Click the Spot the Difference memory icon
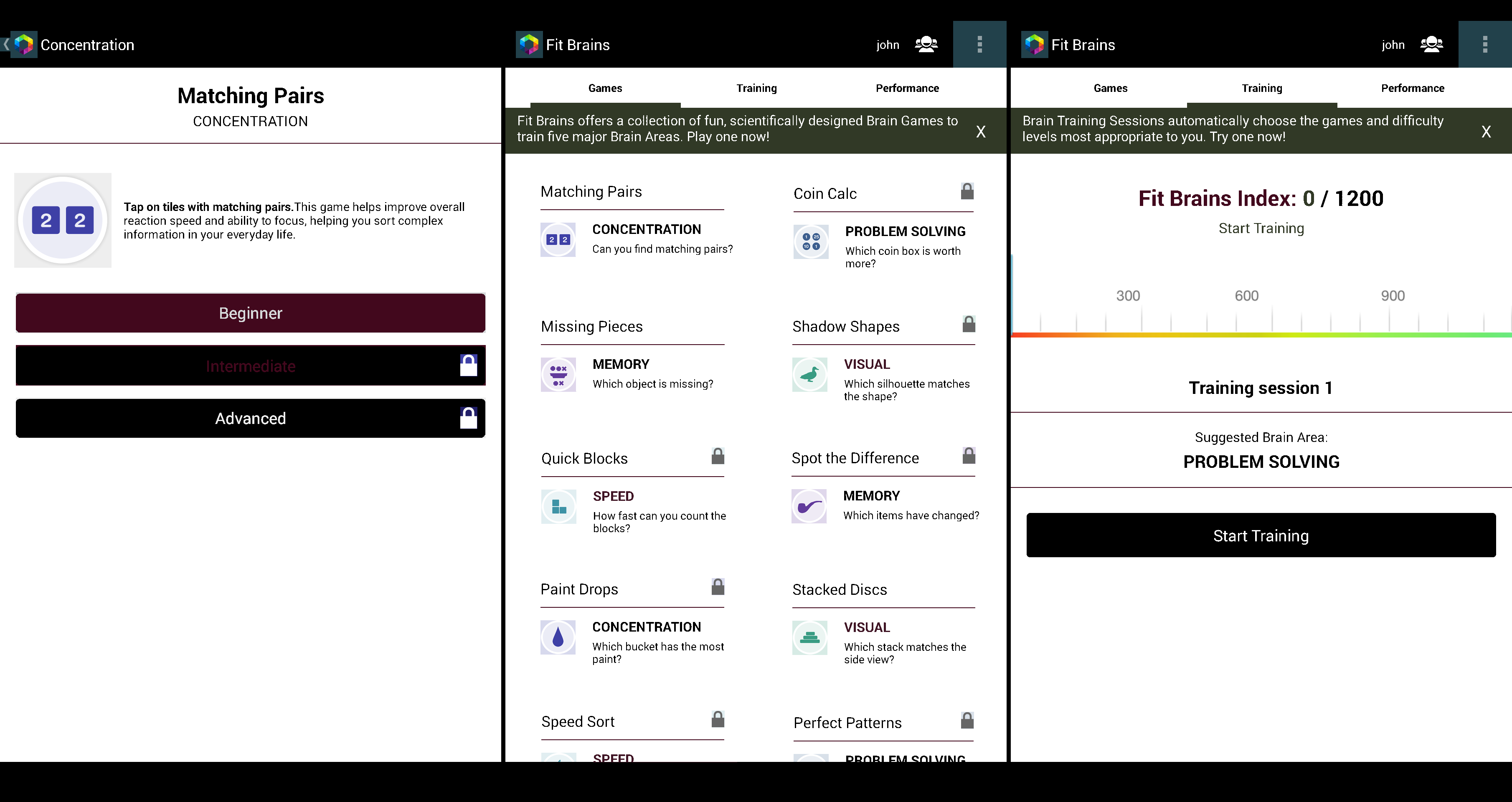The image size is (1512, 802). pos(809,504)
